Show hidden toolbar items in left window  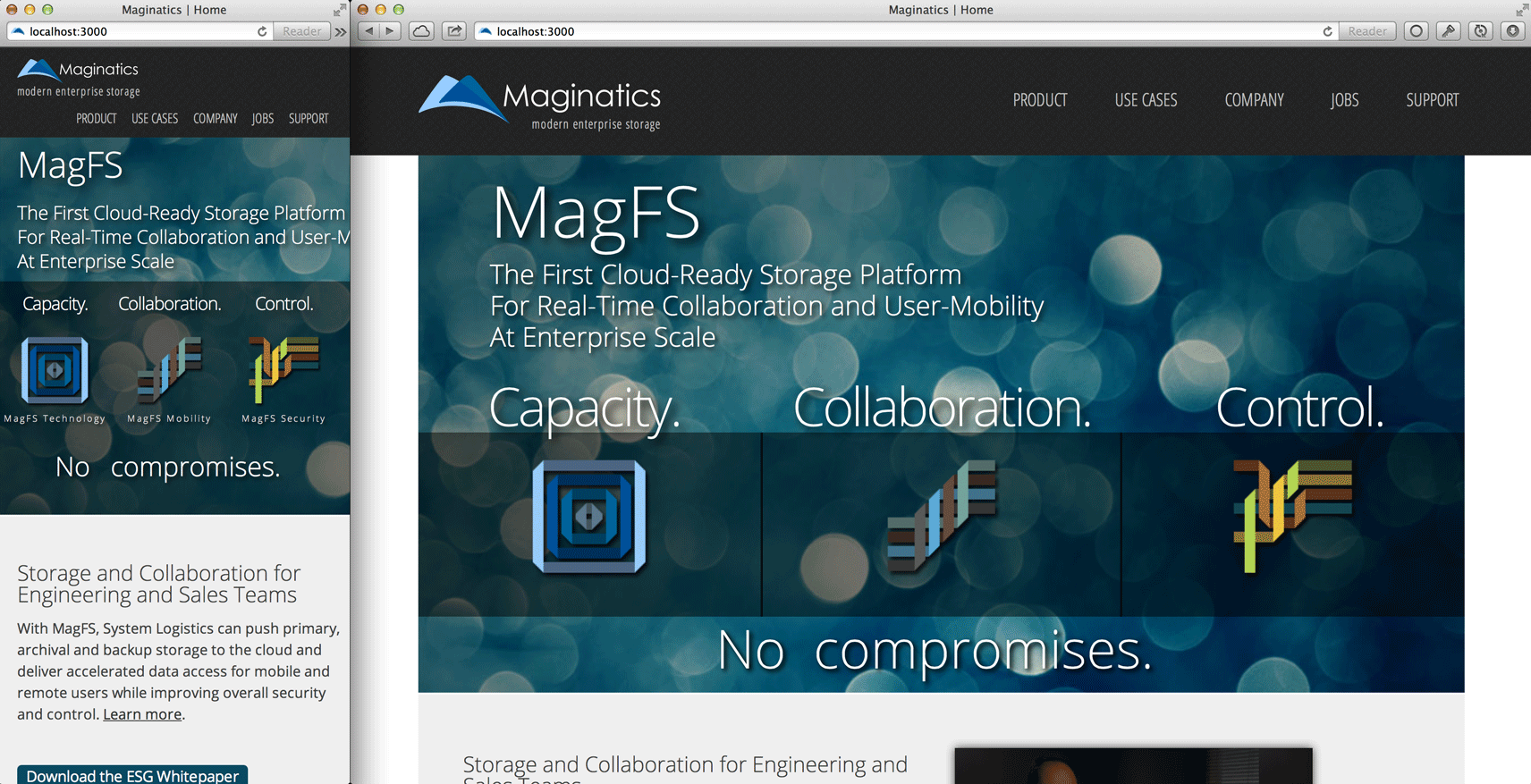[341, 31]
